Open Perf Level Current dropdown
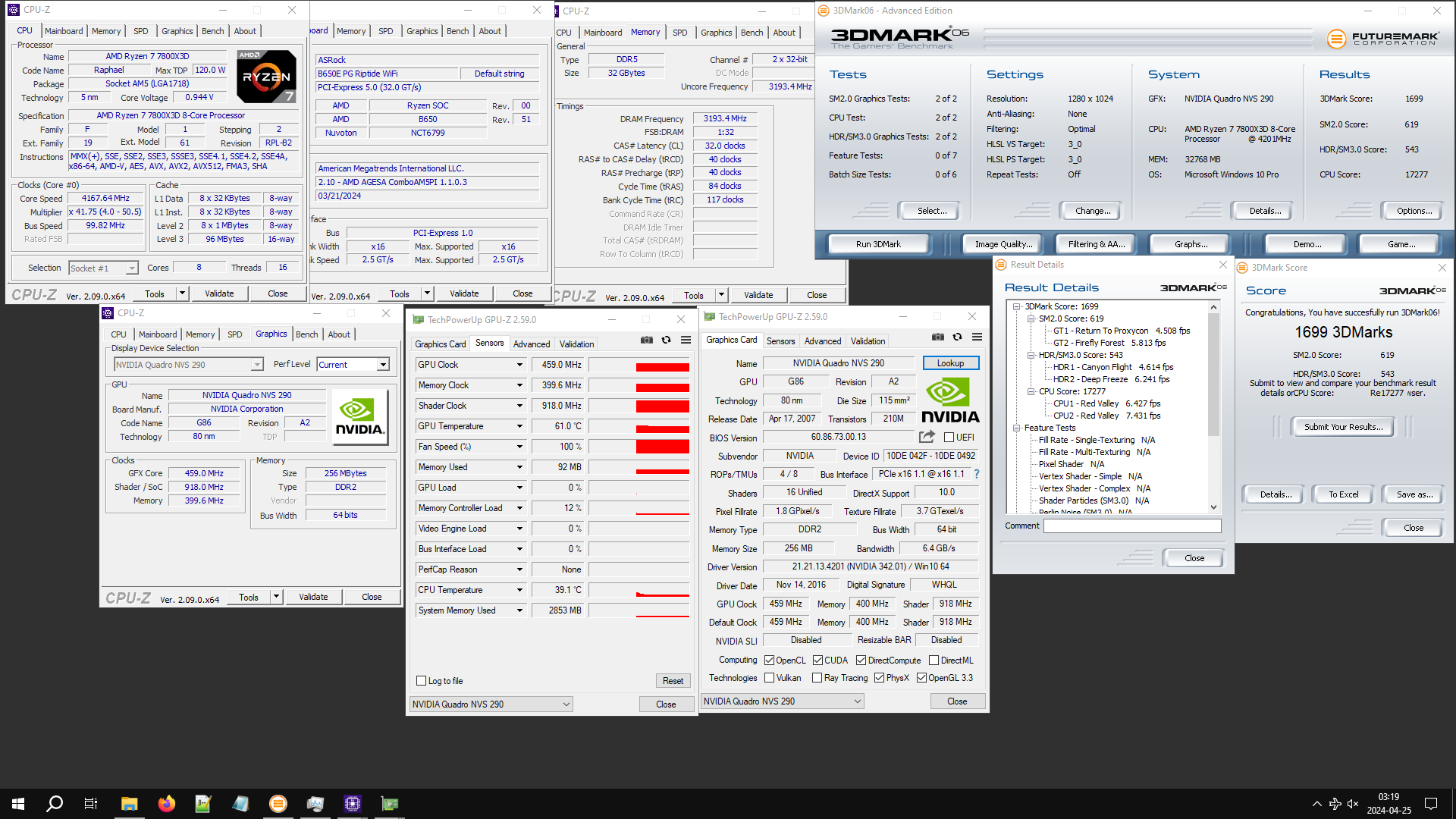 pos(383,365)
